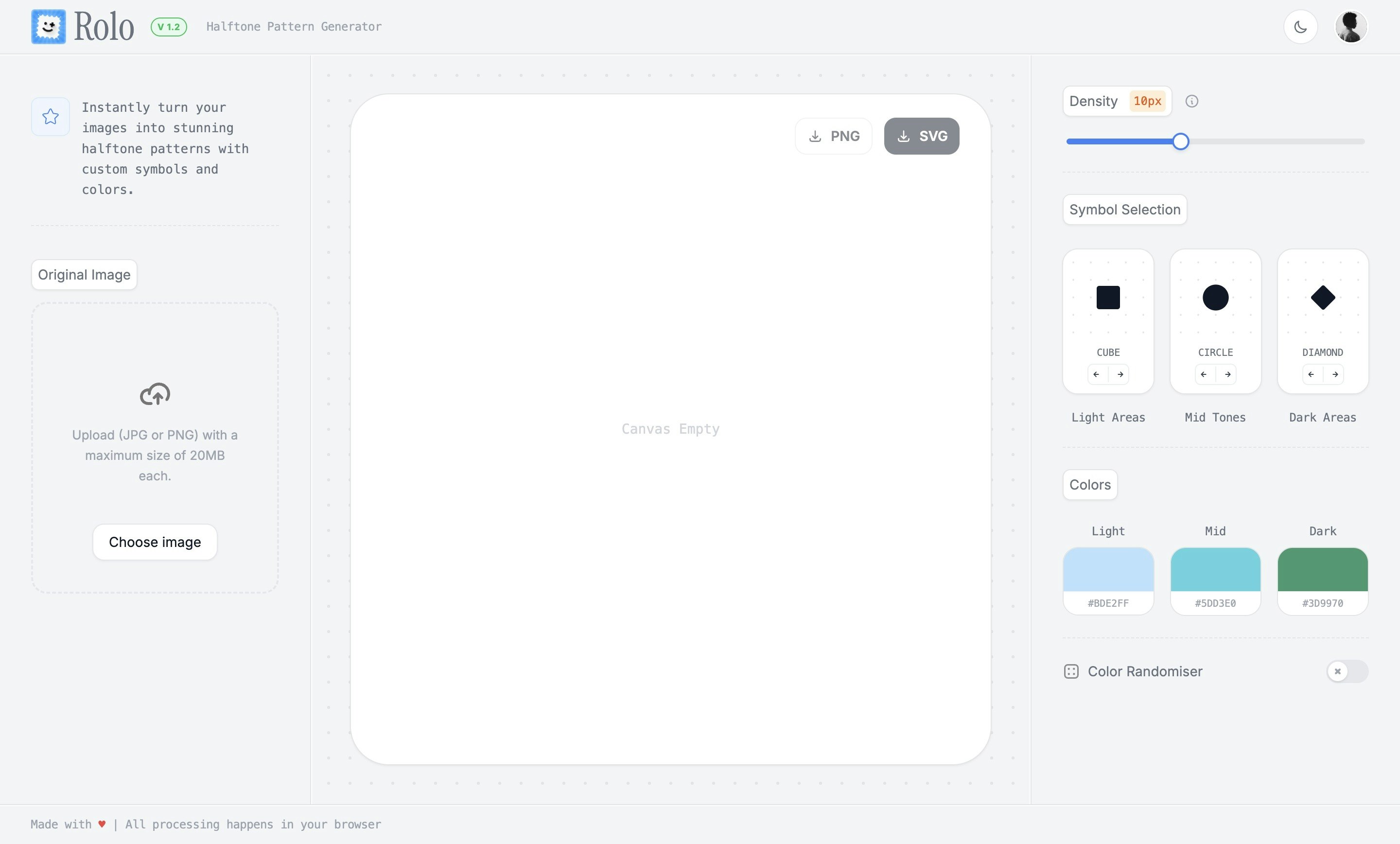Select the #3D9970 Dark color swatch
Viewport: 1400px width, 844px height.
1322,573
